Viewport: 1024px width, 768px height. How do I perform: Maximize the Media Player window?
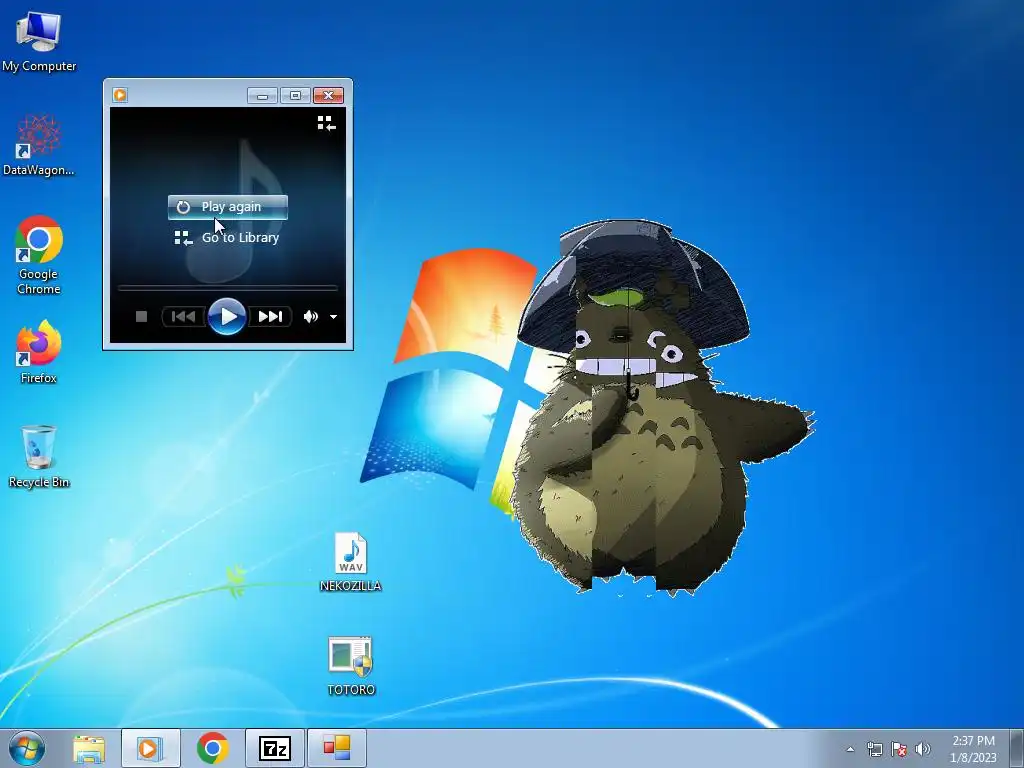point(295,96)
